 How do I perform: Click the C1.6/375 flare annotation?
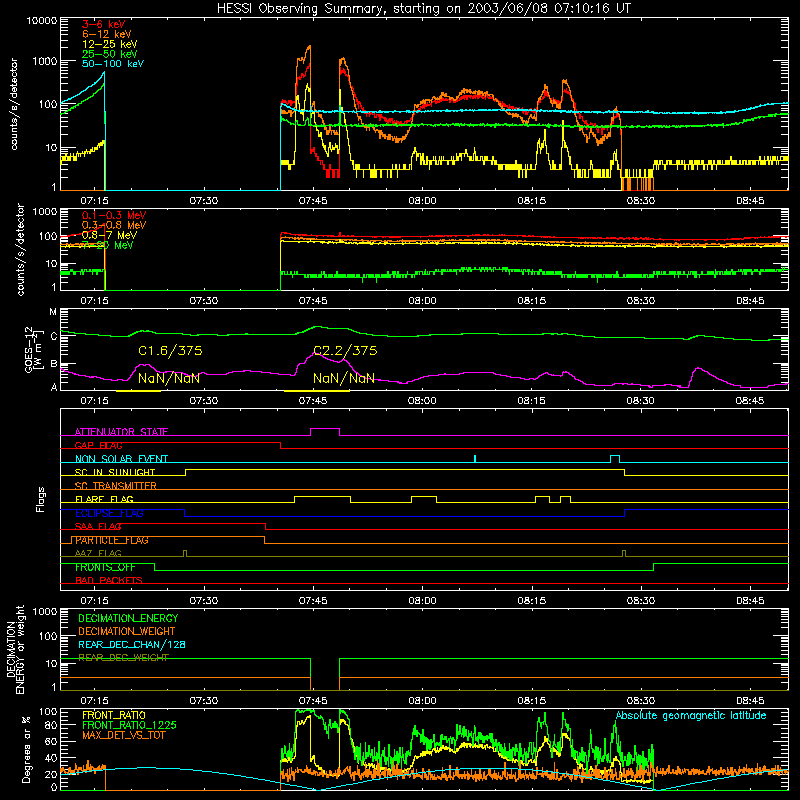coord(170,351)
